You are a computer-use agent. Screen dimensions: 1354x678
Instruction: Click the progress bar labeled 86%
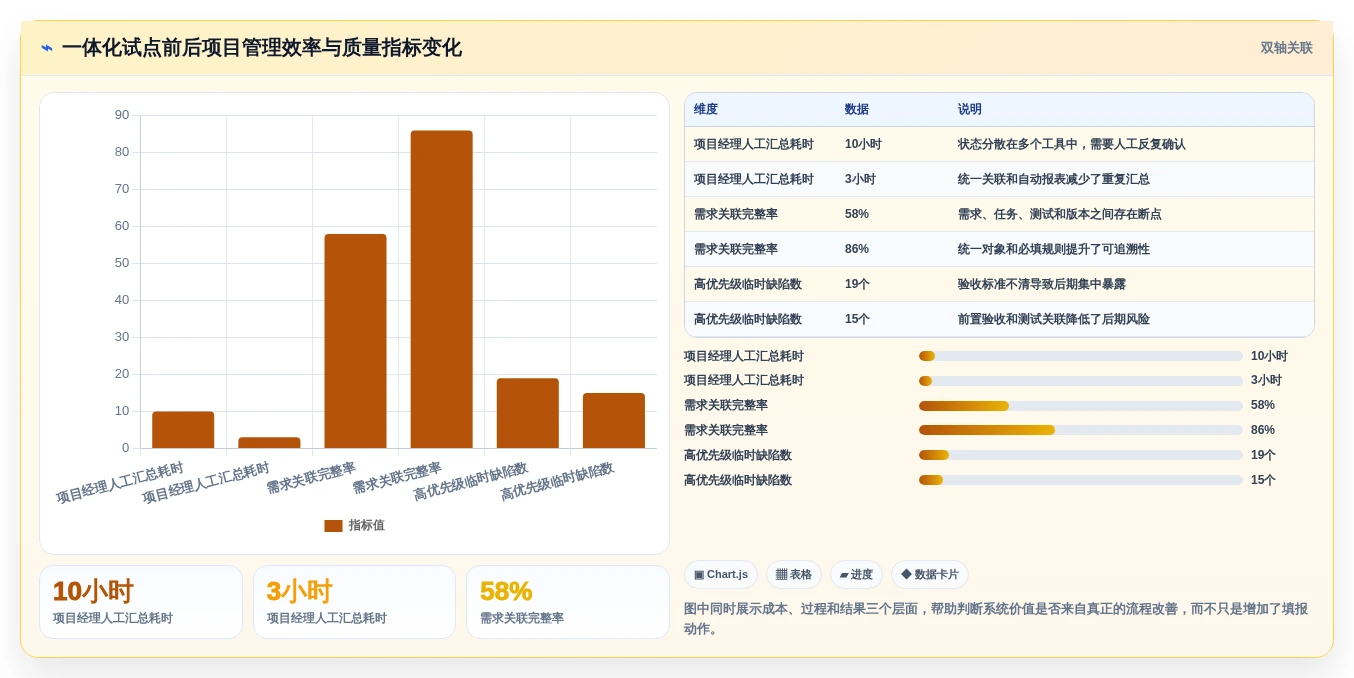click(x=1081, y=430)
